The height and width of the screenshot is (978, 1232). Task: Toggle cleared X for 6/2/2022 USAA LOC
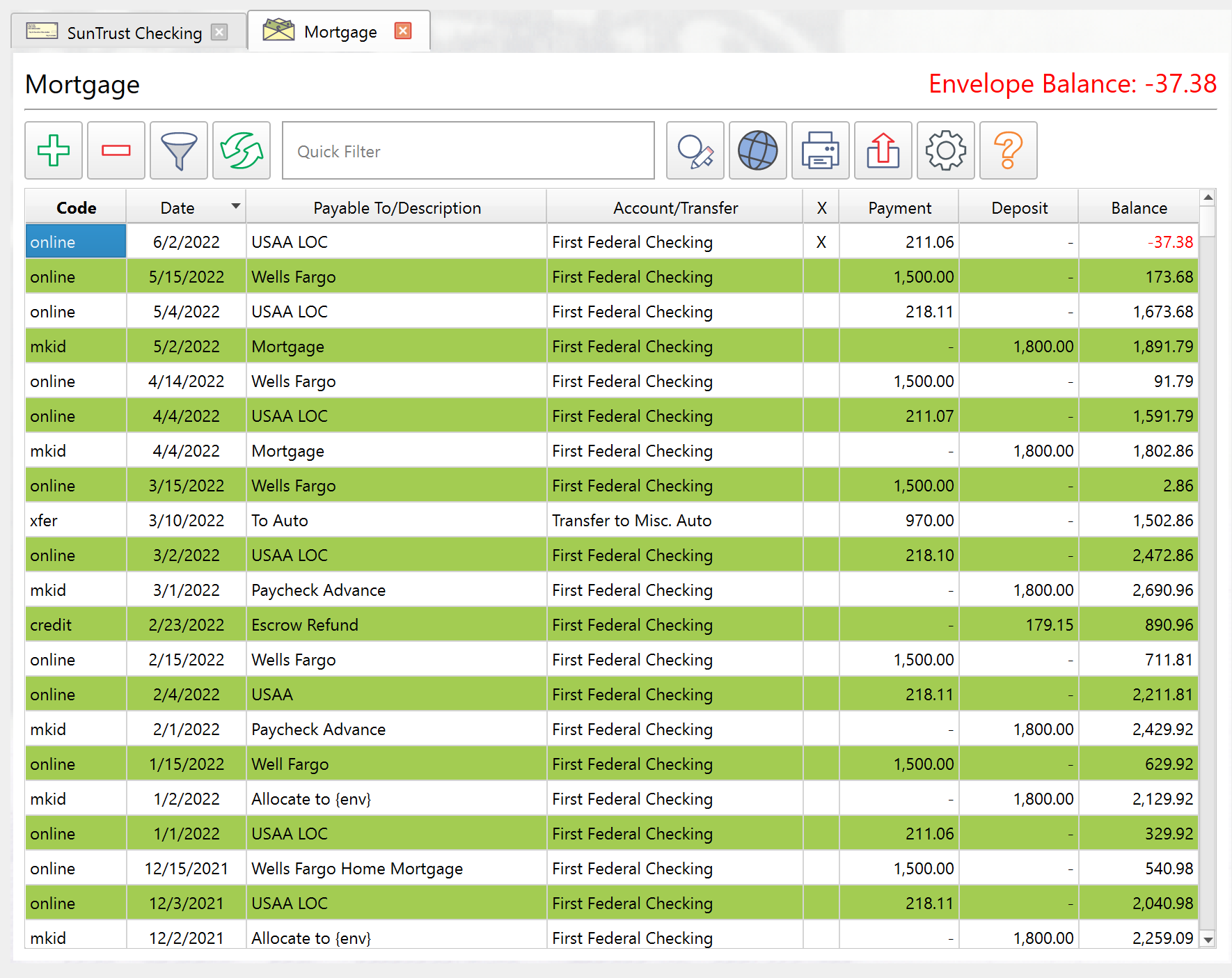821,242
